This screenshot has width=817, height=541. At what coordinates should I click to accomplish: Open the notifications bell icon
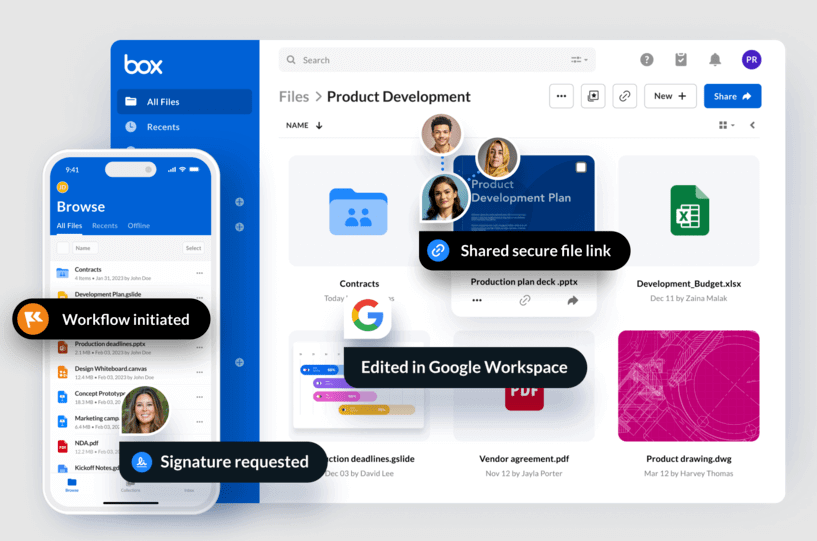(x=715, y=60)
